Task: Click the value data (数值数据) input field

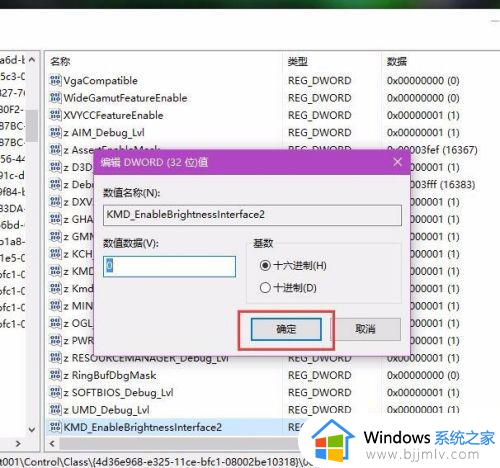Action: click(169, 266)
